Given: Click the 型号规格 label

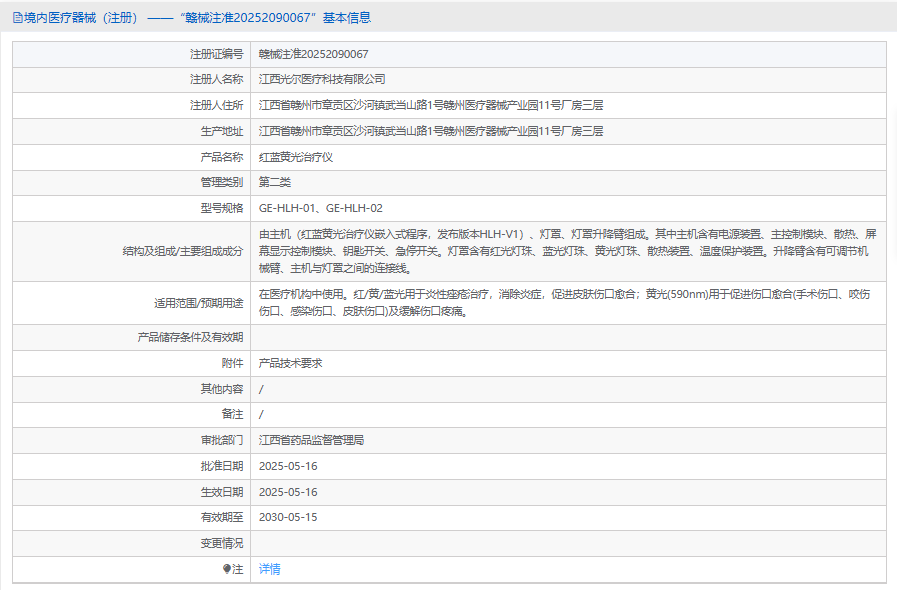Looking at the screenshot, I should pyautogui.click(x=221, y=208).
